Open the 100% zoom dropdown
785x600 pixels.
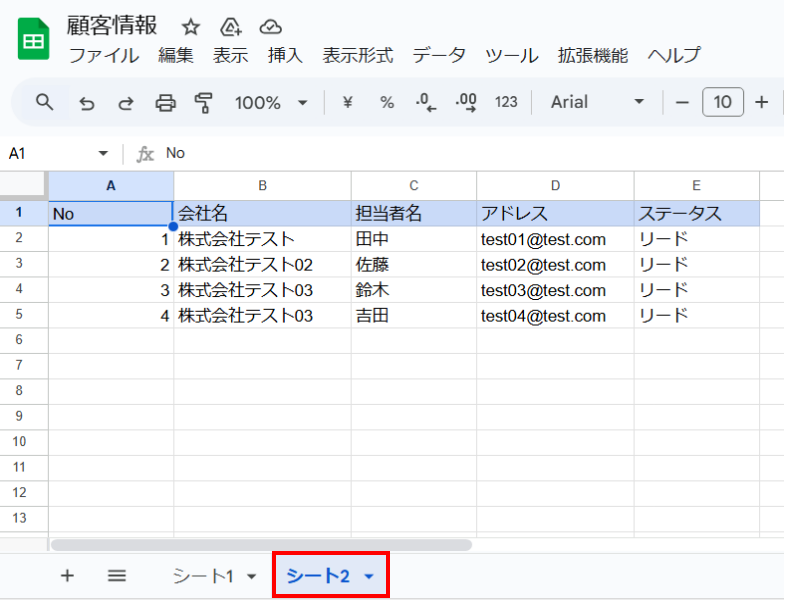(x=271, y=102)
